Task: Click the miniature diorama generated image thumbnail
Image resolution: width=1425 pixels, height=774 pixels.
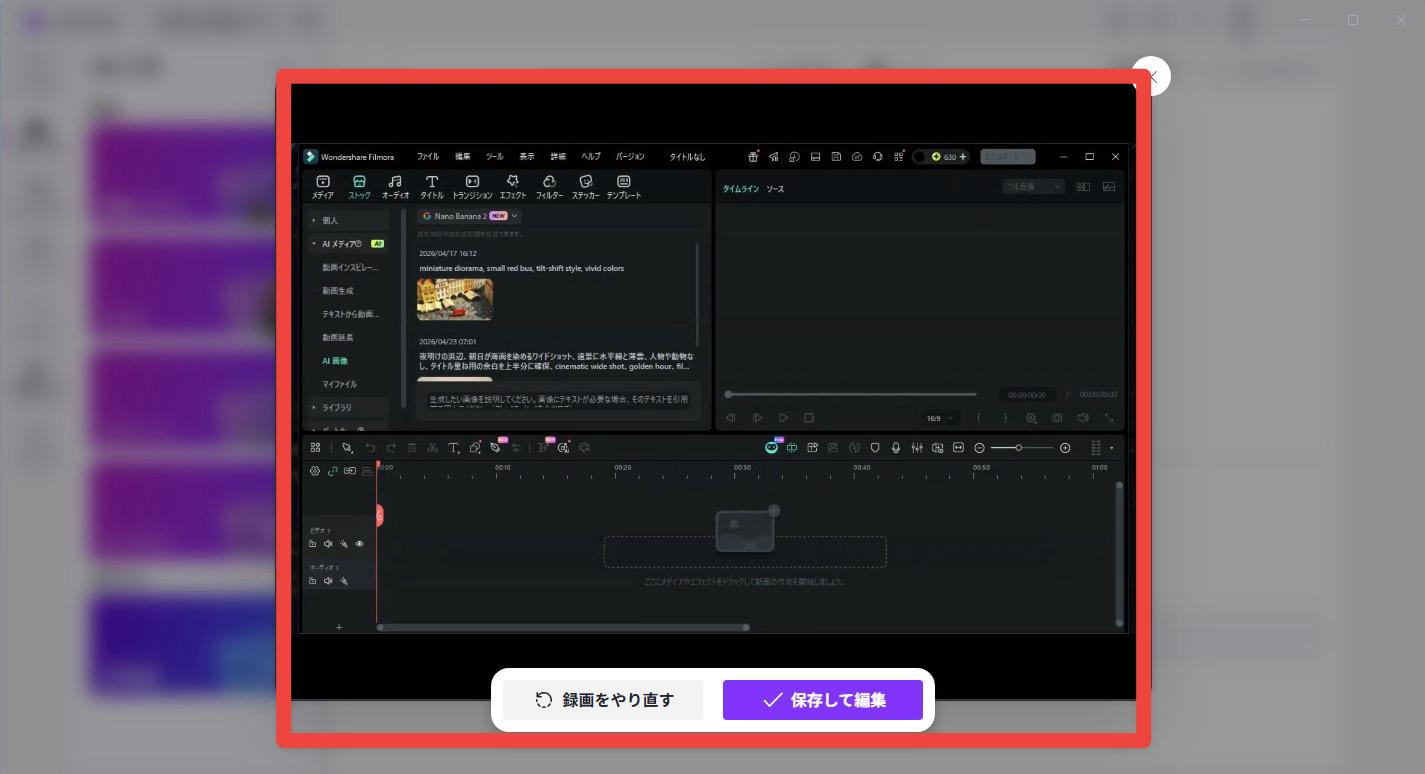Action: [455, 299]
